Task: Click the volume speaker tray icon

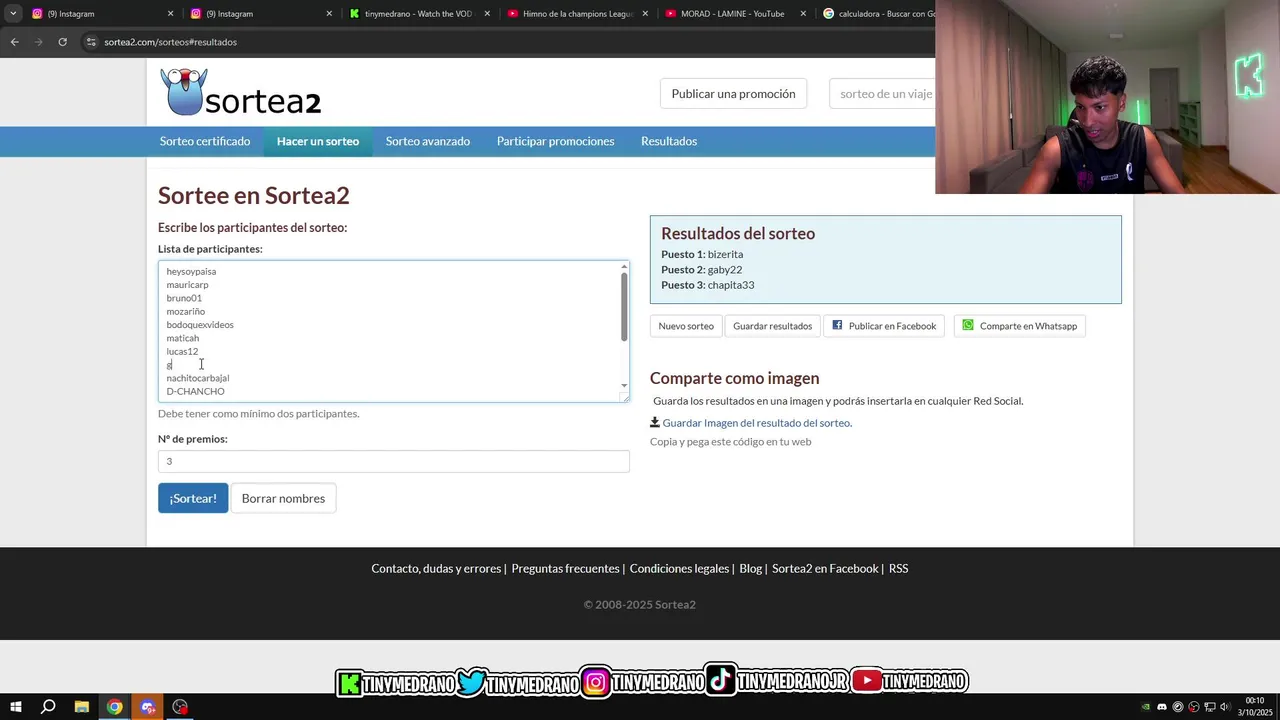Action: tap(1225, 707)
